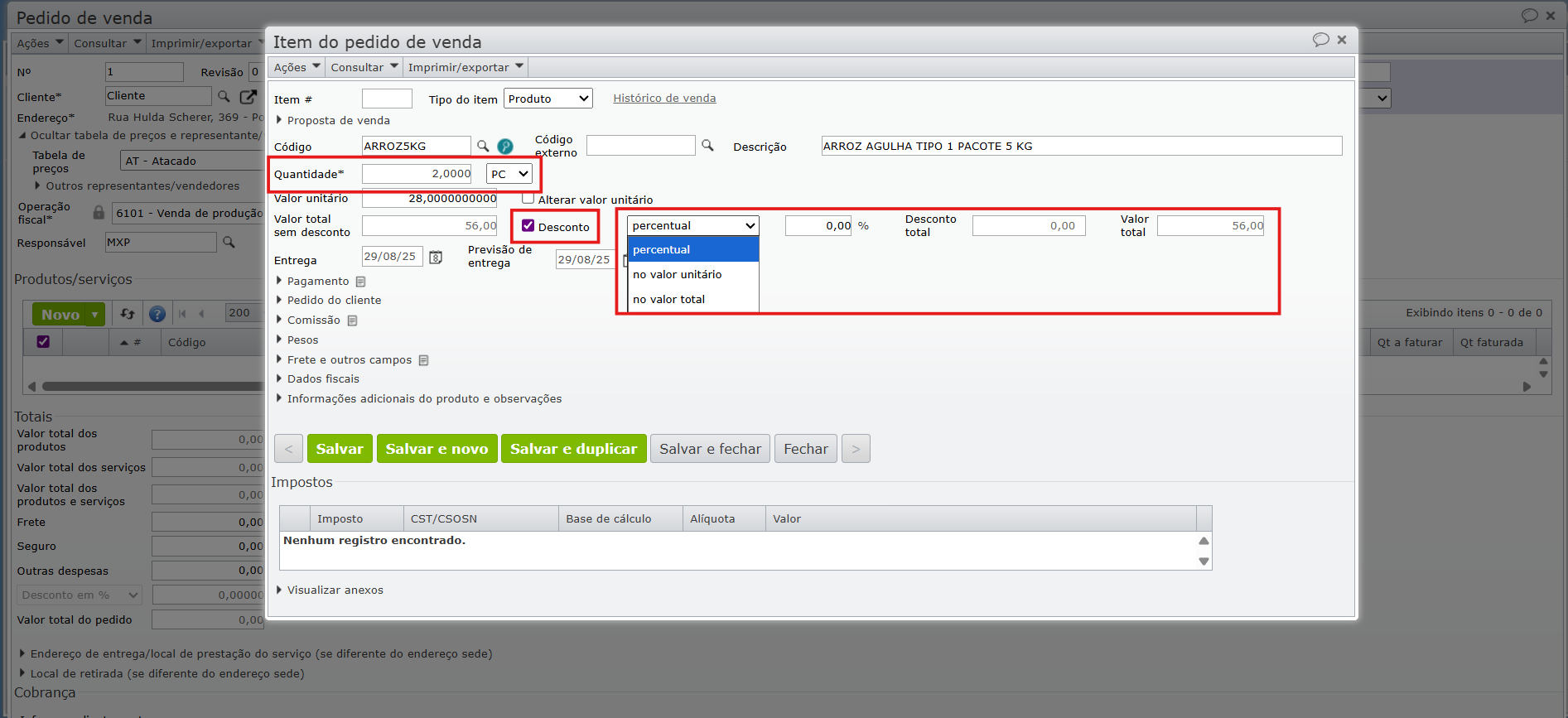
Task: Click the green Novo button in Produtos/serviços
Action: point(60,315)
